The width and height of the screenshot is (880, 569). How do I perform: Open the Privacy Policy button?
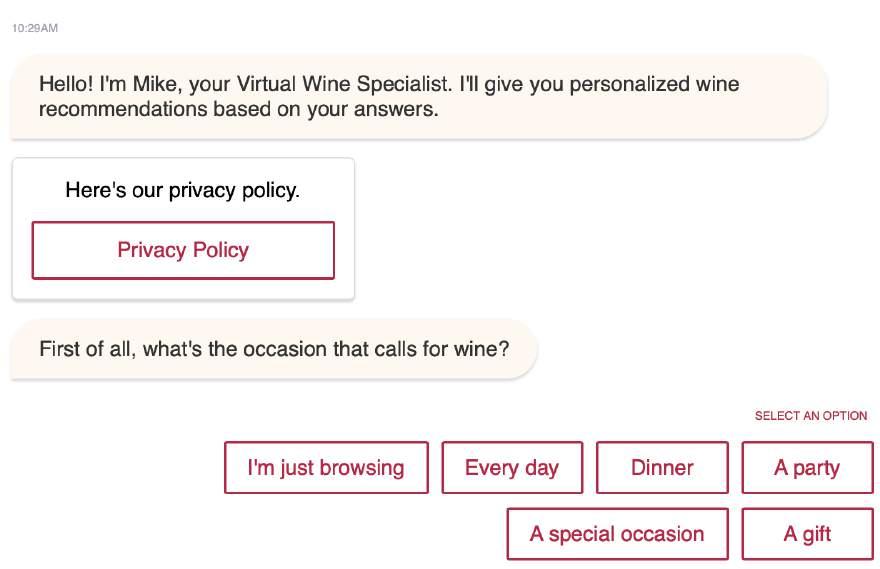click(x=183, y=250)
